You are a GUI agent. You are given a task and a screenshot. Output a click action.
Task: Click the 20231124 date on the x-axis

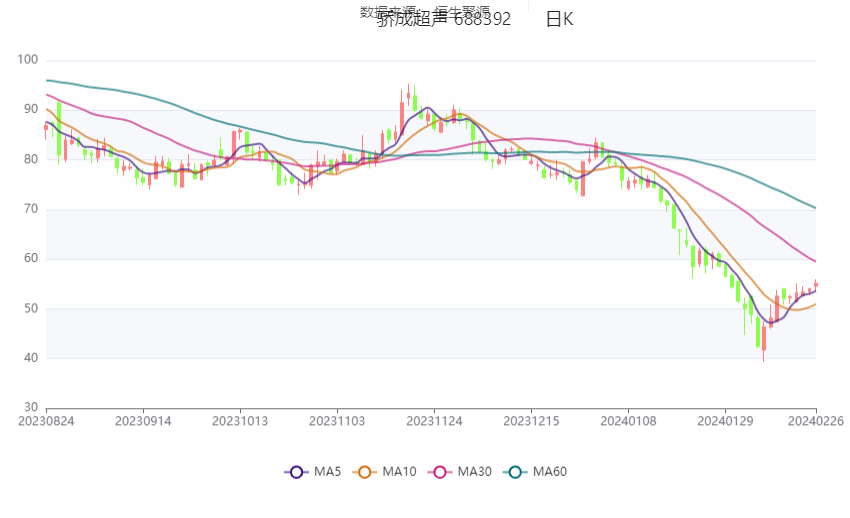434,422
